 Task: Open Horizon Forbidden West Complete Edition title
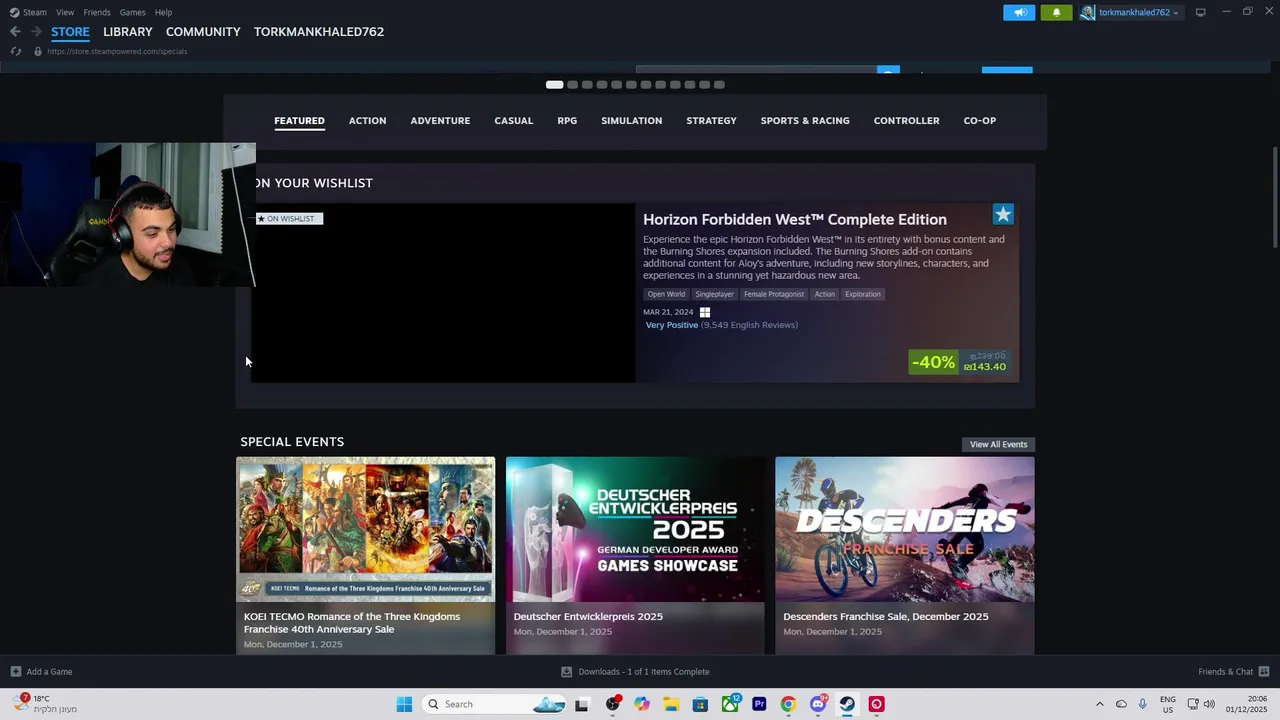click(x=795, y=220)
